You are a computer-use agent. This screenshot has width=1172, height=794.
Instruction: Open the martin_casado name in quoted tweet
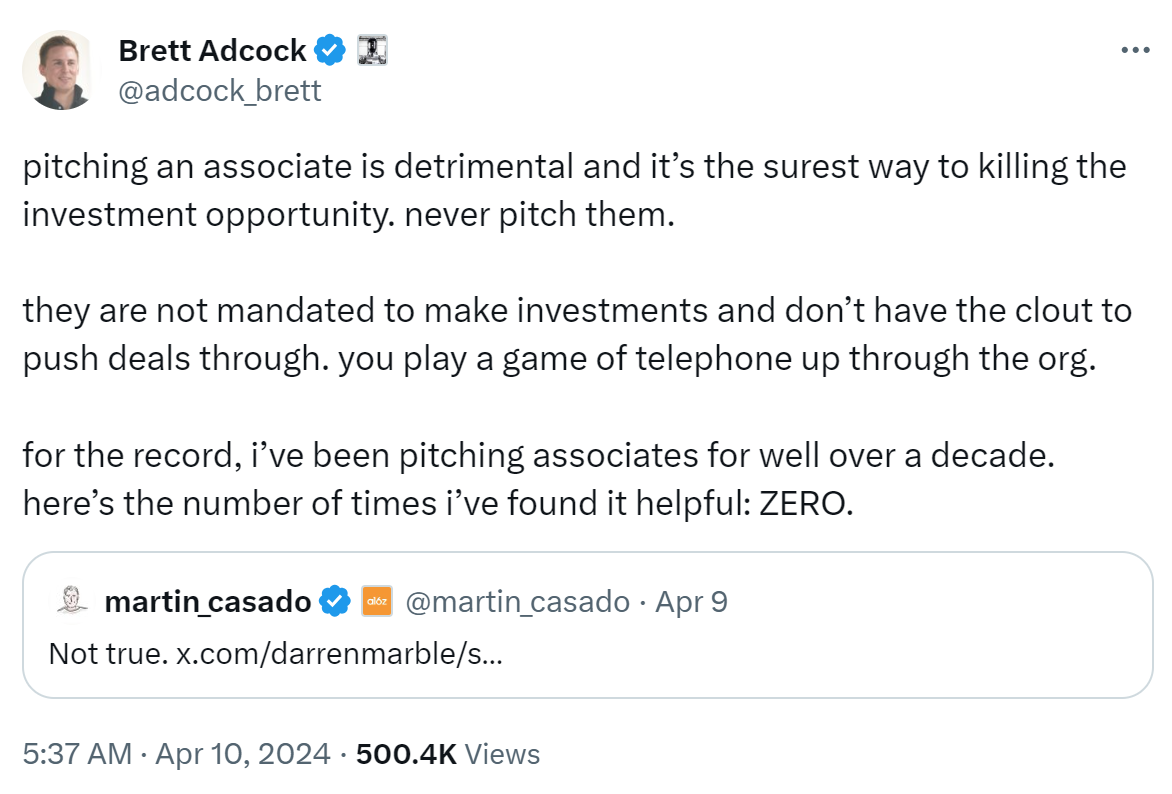click(x=208, y=601)
